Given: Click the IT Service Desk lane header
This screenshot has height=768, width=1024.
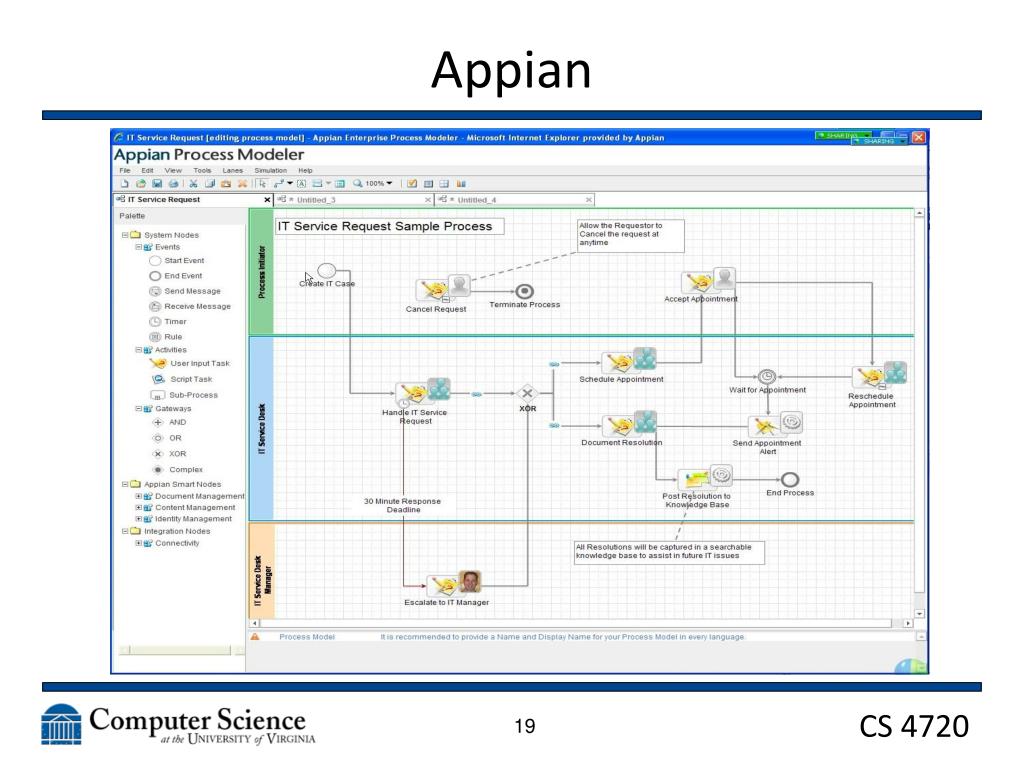Looking at the screenshot, I should (x=261, y=428).
